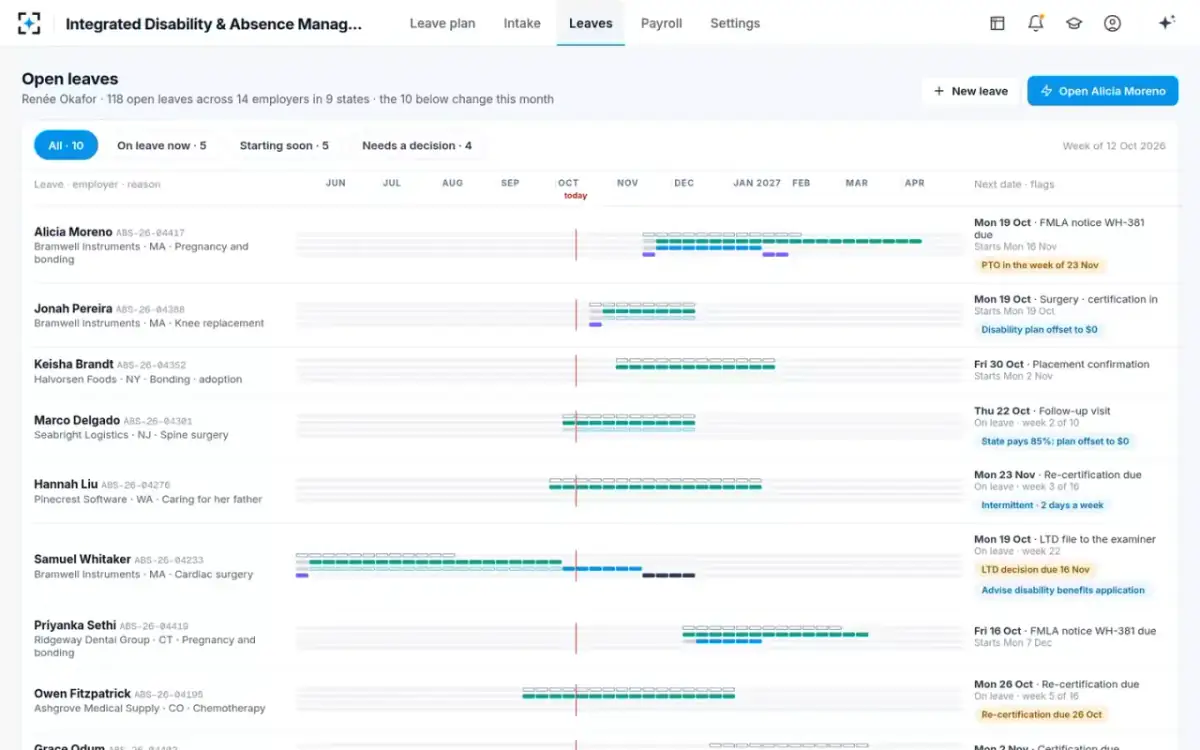Select the Owen Fitzpatrick name

[82, 693]
